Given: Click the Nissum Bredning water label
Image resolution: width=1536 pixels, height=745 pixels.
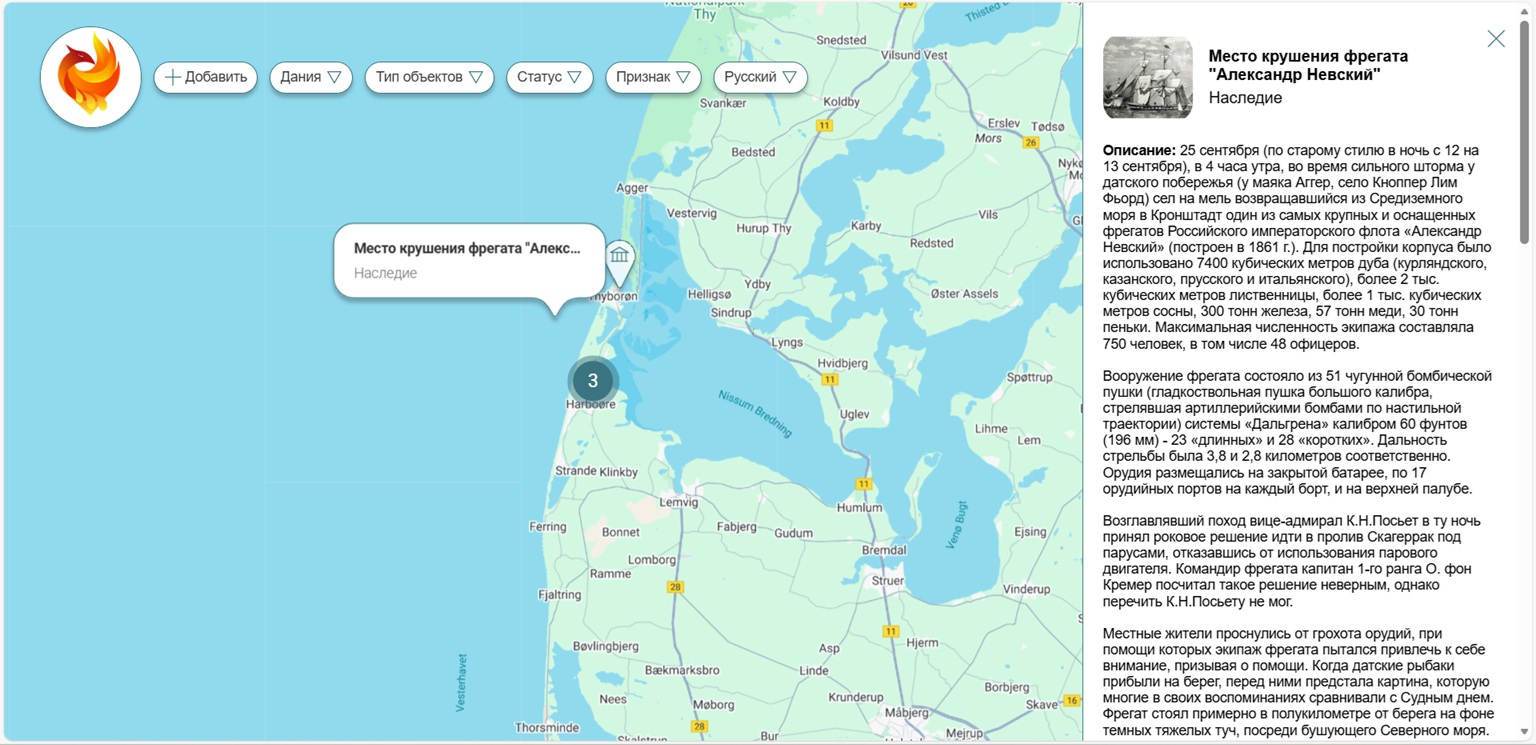Looking at the screenshot, I should tap(755, 413).
